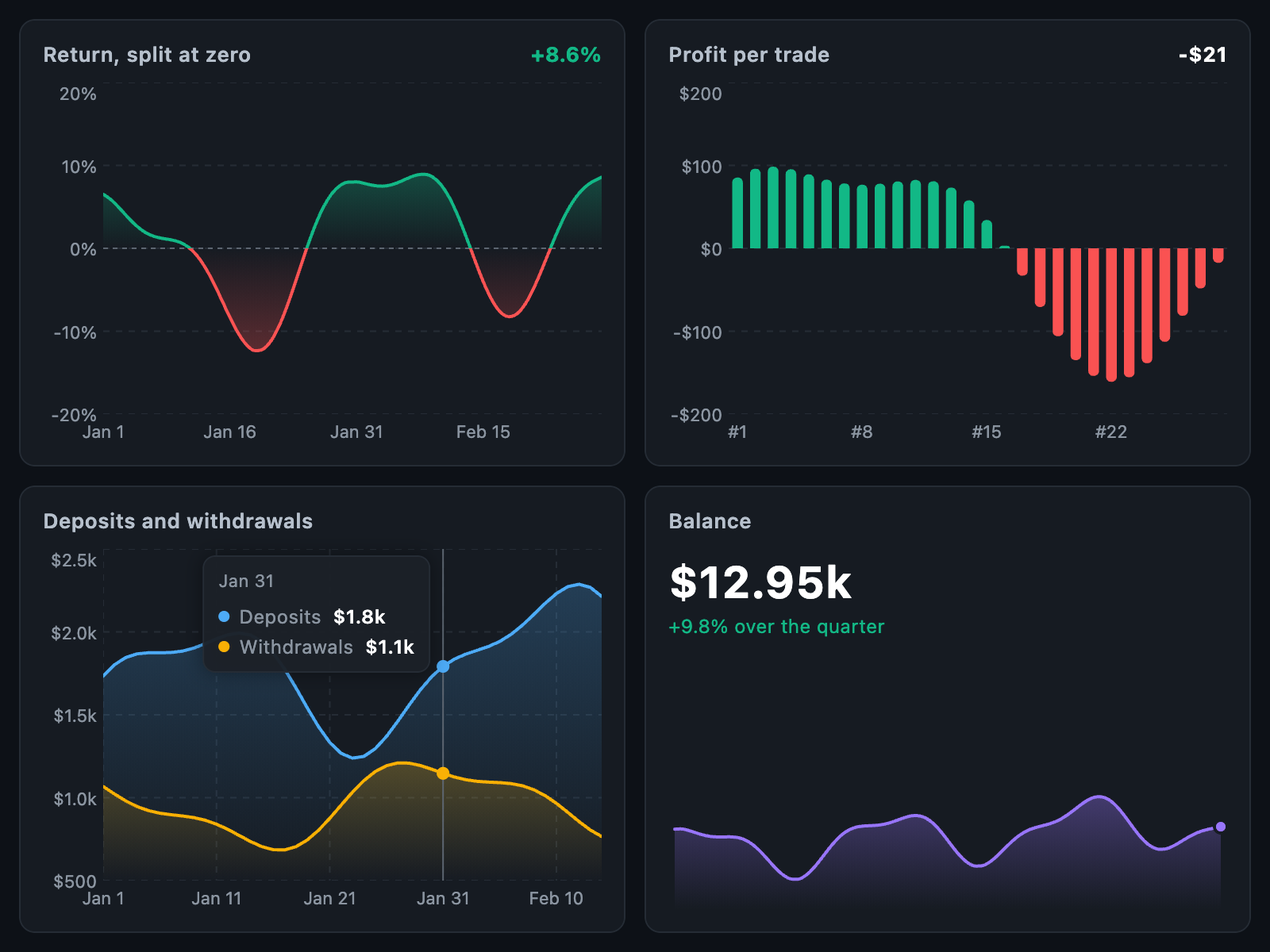Click the $200 y-axis label in profit chart
This screenshot has width=1270, height=952.
point(701,94)
